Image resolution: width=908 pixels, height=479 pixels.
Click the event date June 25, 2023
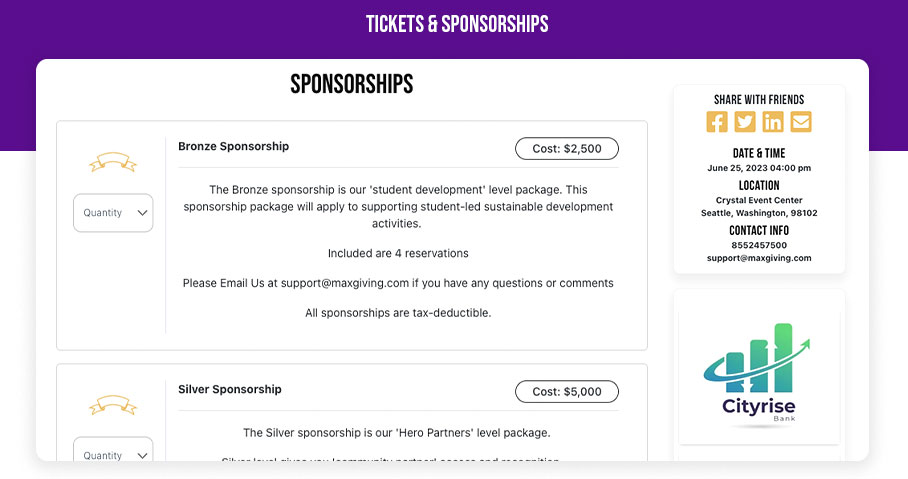pos(759,168)
